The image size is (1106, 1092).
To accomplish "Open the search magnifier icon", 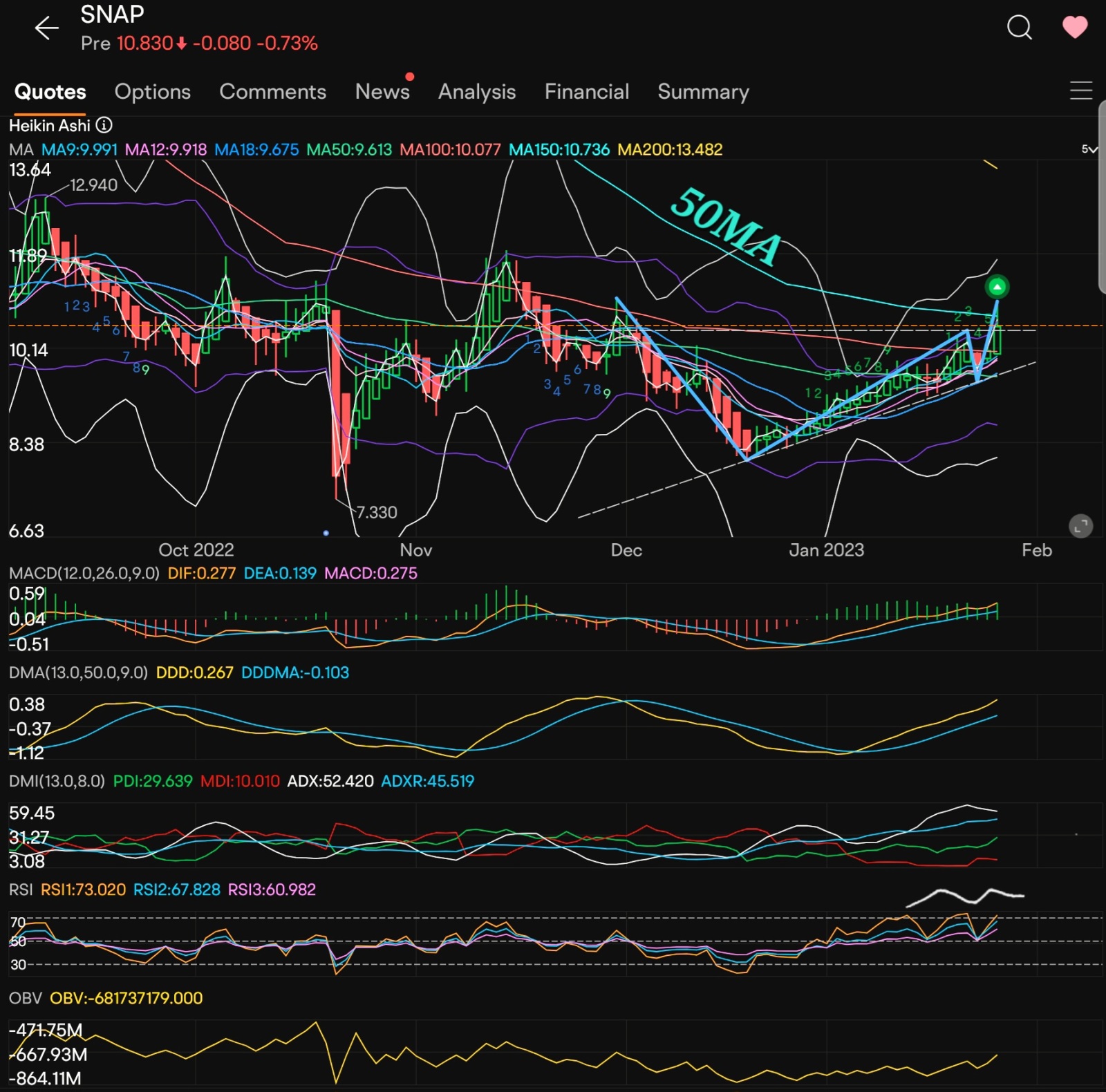I will click(1019, 28).
